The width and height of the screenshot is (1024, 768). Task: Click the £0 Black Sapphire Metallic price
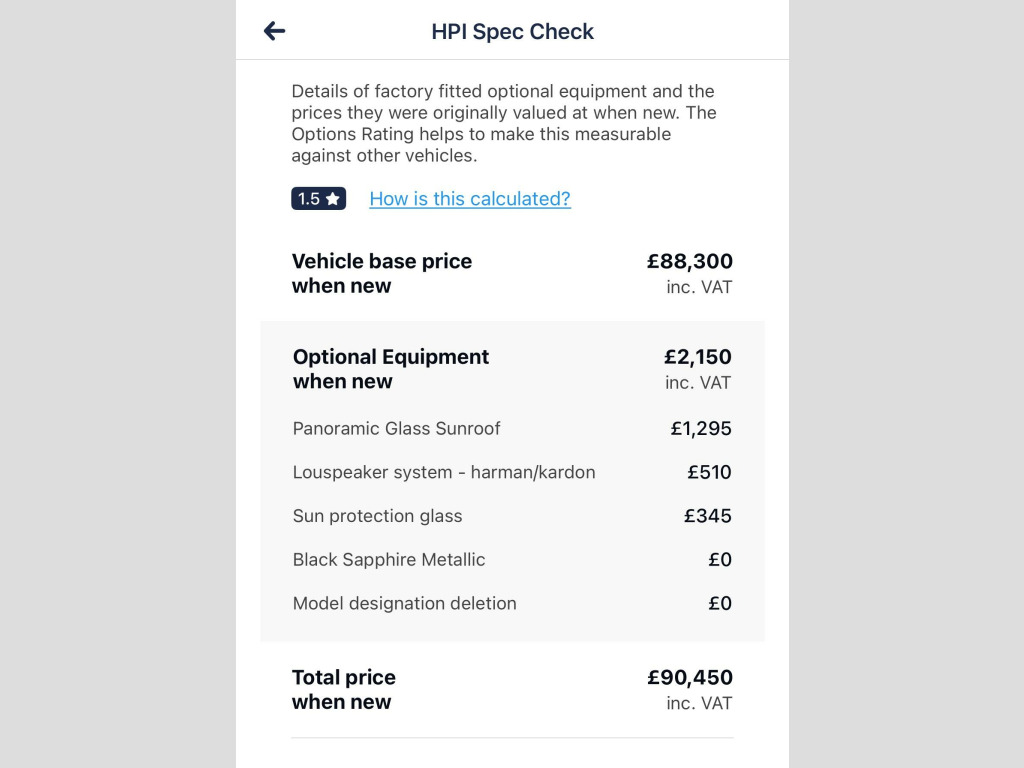coord(719,560)
